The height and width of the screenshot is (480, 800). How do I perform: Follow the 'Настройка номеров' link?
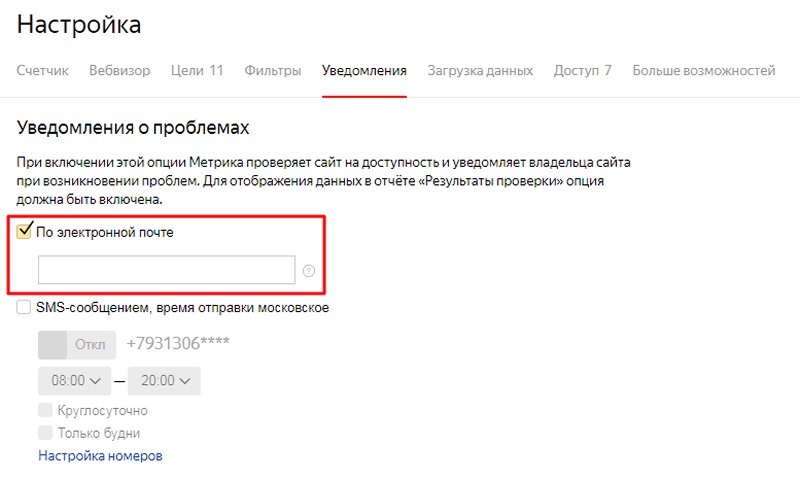pyautogui.click(x=100, y=456)
